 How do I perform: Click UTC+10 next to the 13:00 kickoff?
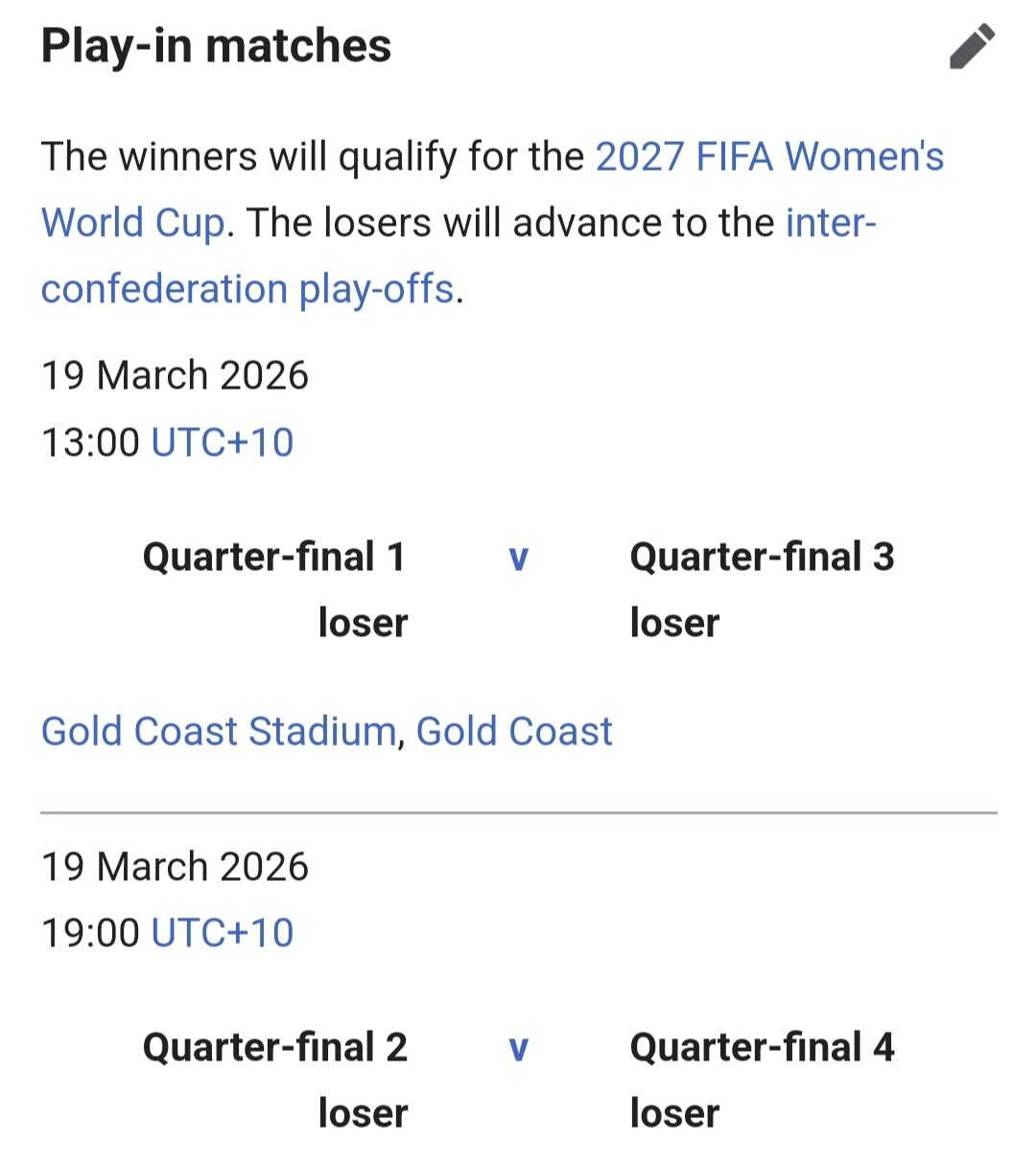pos(223,442)
